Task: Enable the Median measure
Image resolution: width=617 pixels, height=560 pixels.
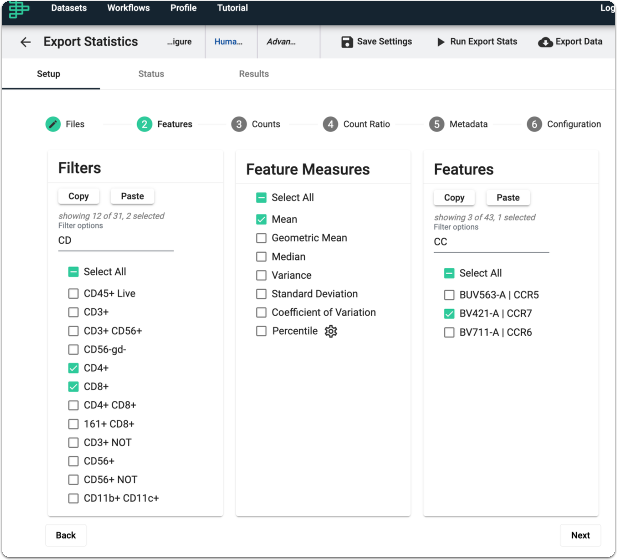Action: [x=261, y=257]
